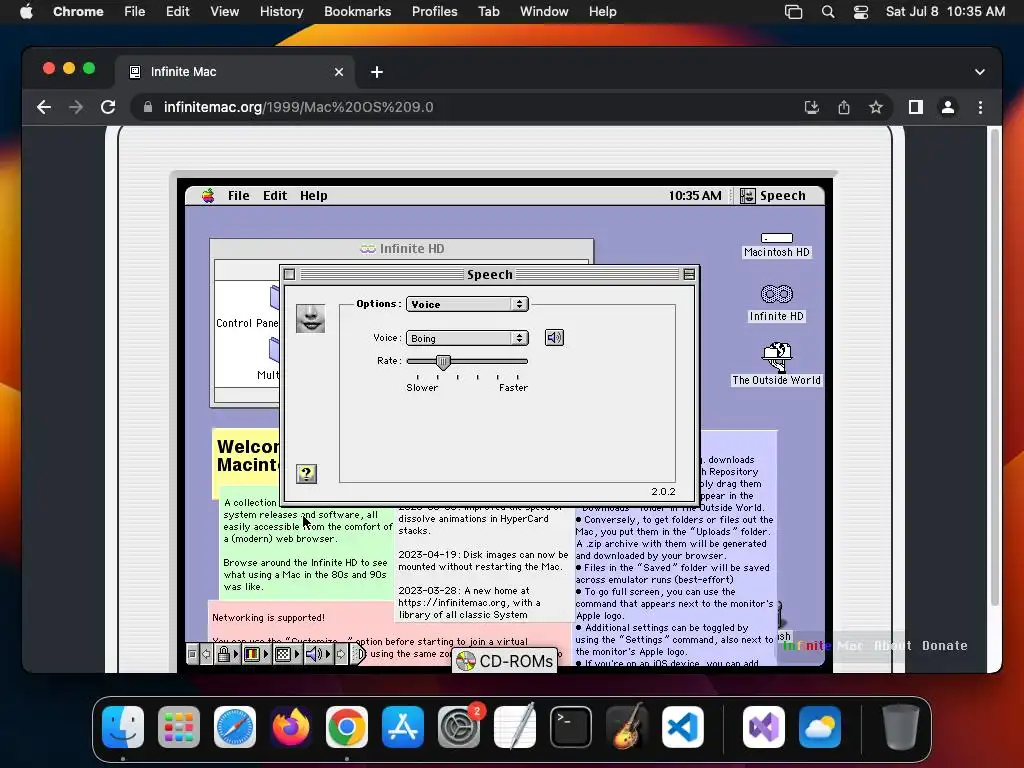Open Spotlight search in the menu bar
The width and height of the screenshot is (1024, 768).
(x=827, y=12)
